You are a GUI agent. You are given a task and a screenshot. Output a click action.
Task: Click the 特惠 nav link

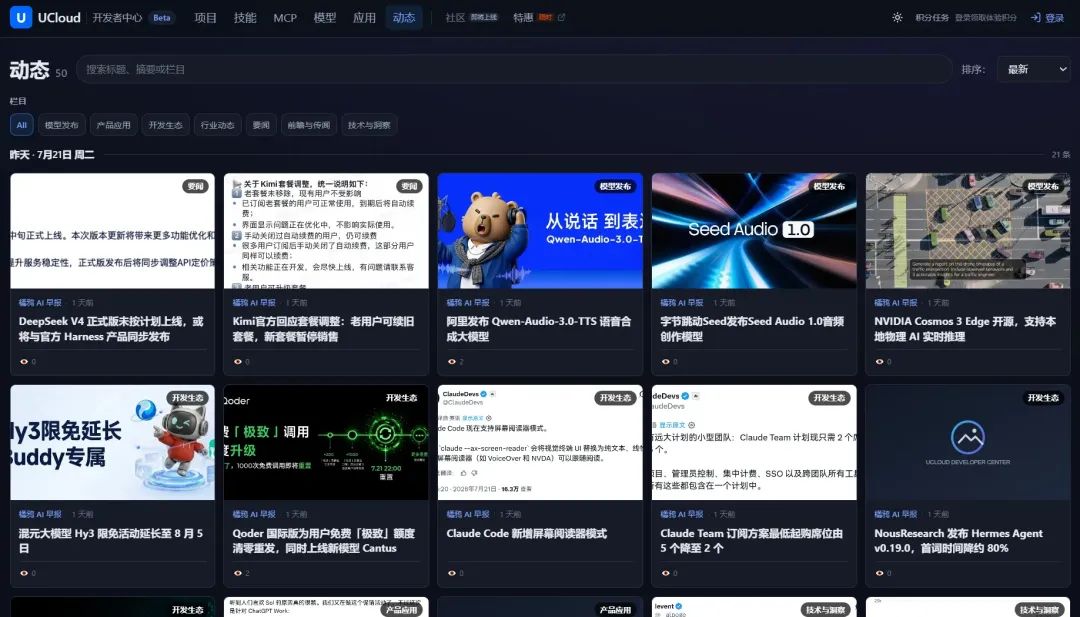tap(523, 18)
